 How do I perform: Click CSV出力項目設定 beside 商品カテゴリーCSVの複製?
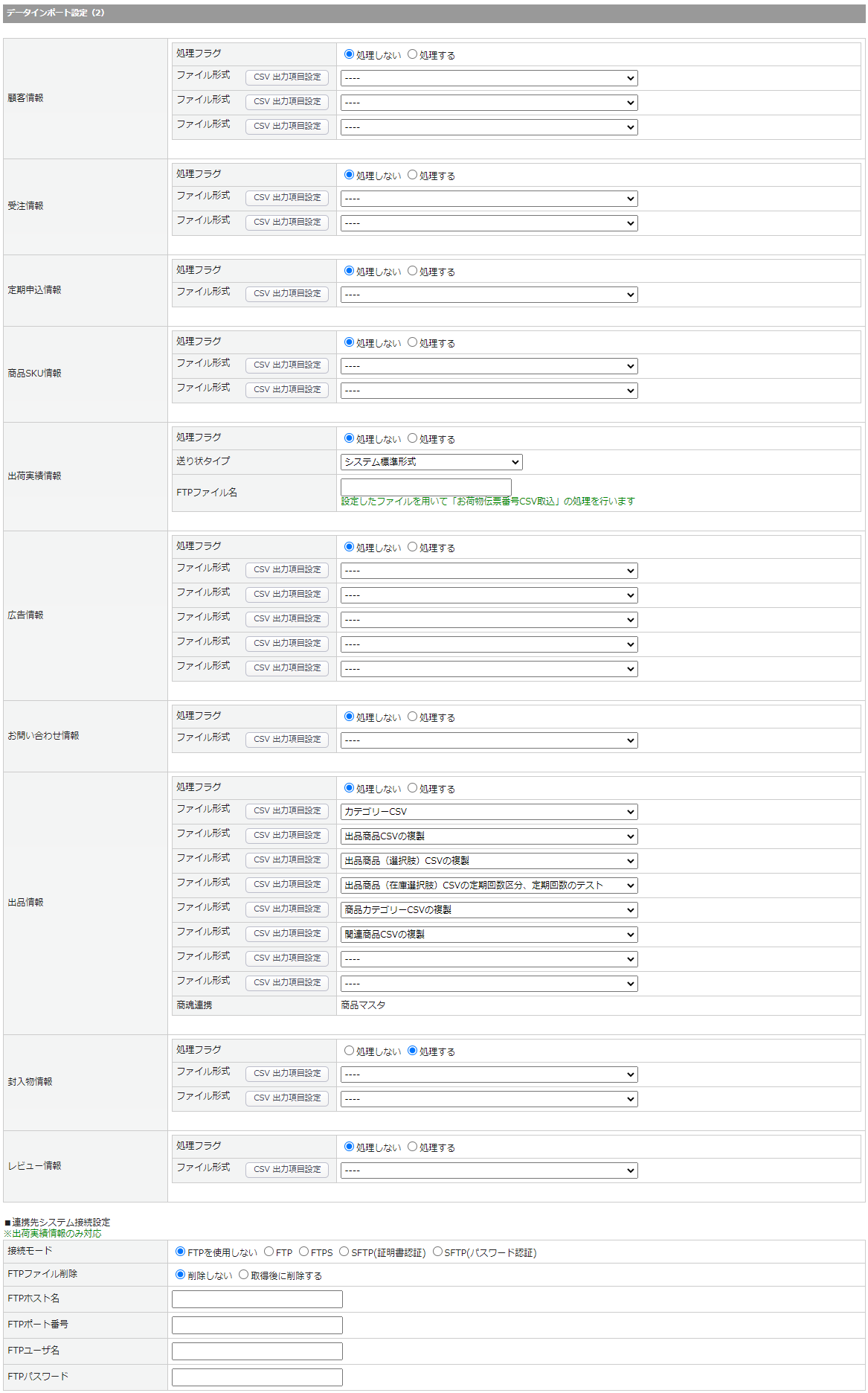click(287, 909)
